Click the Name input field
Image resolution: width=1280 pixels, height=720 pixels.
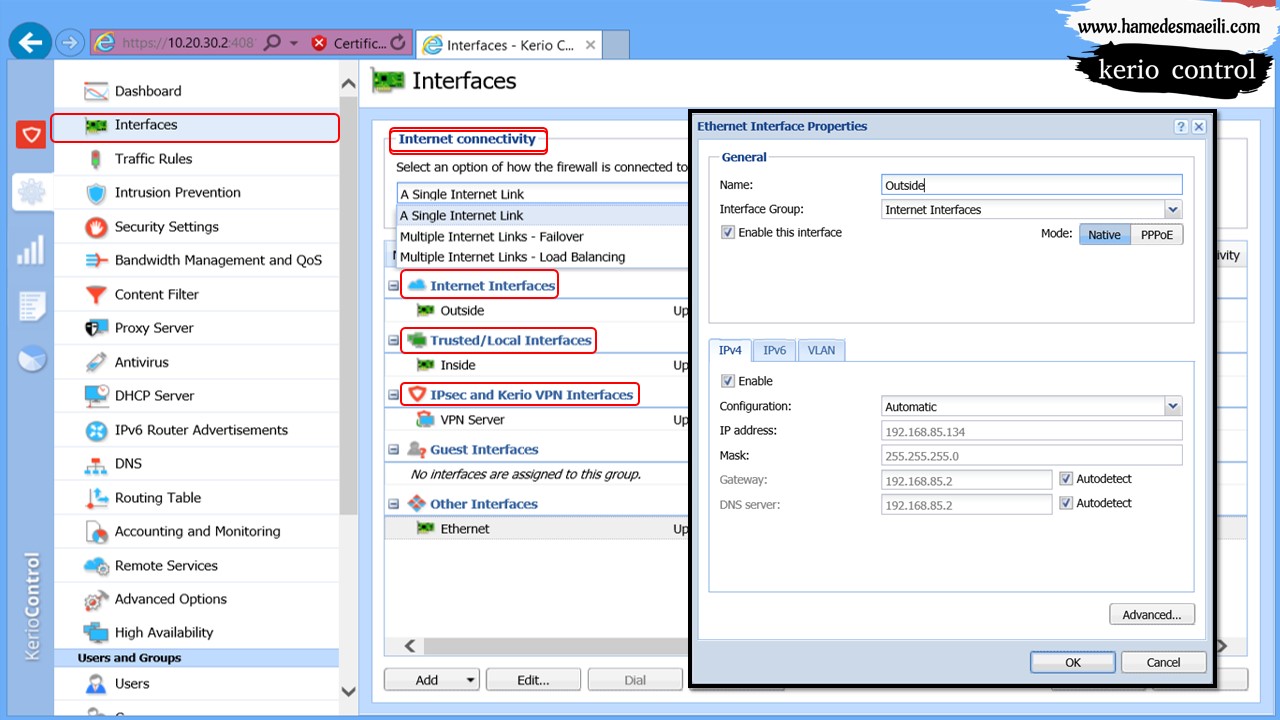point(1032,185)
